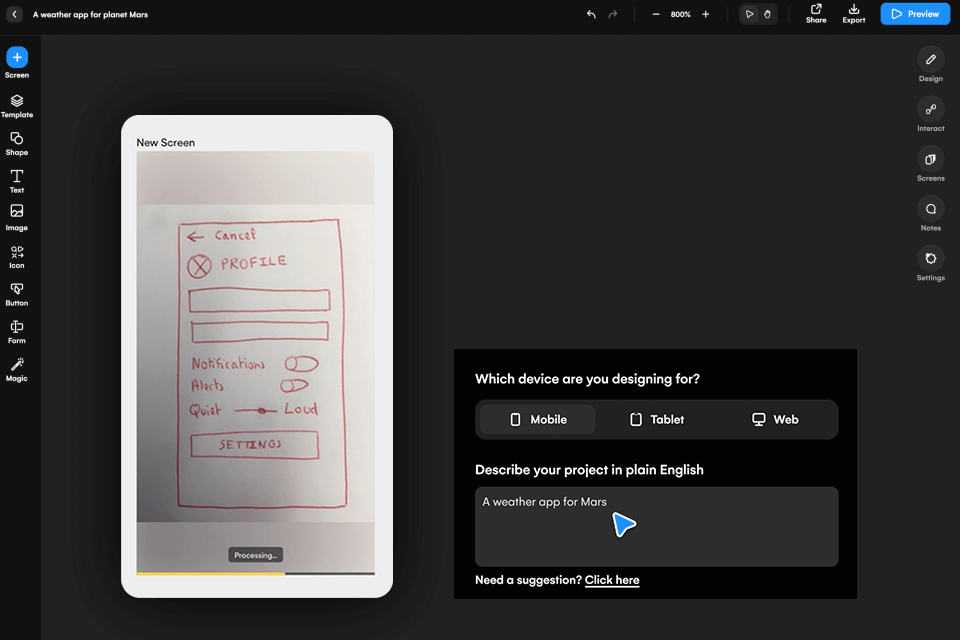Choose Mobile as the device
This screenshot has height=640, width=960.
[x=538, y=420]
